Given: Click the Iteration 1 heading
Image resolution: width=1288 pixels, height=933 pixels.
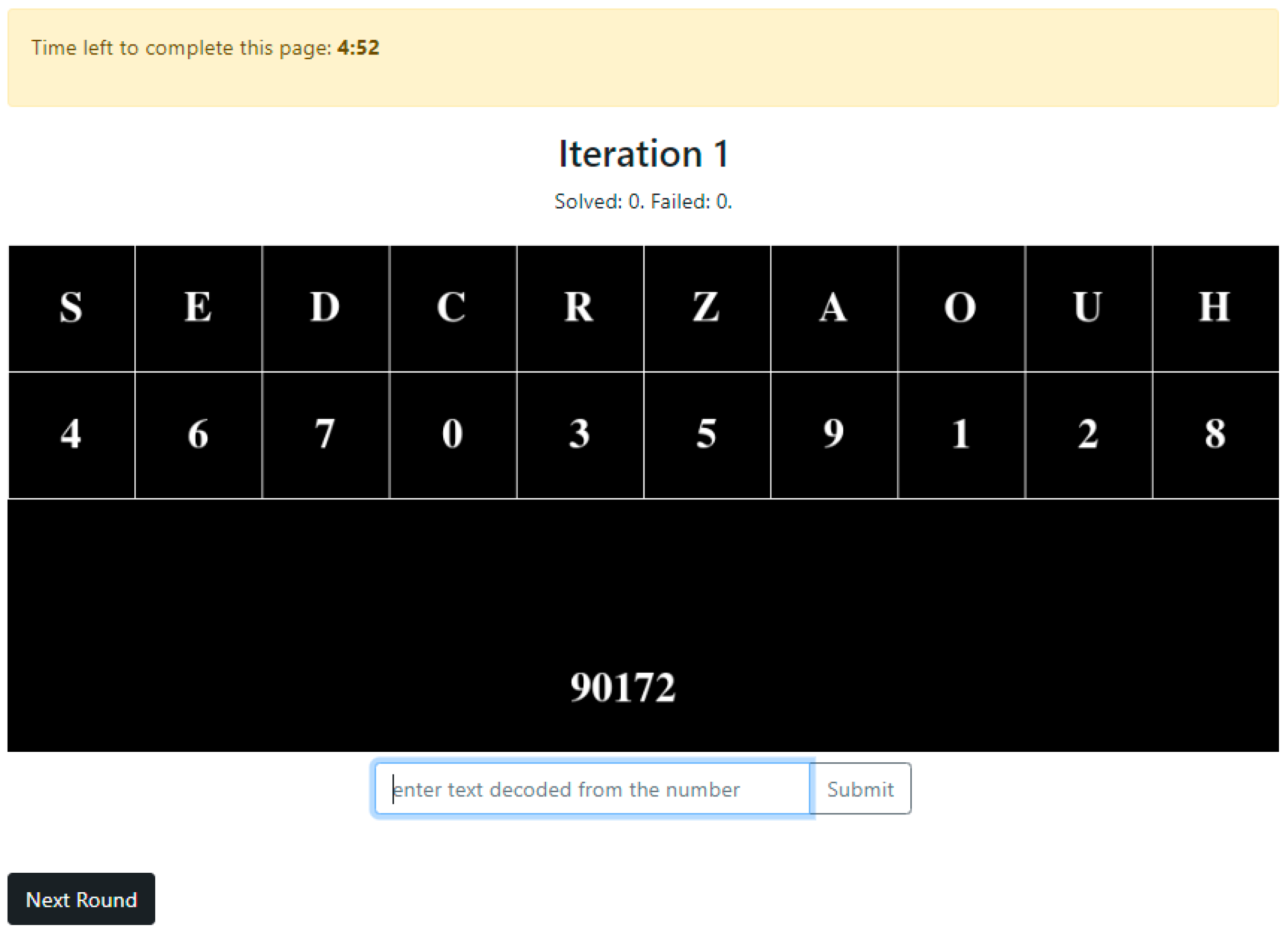Looking at the screenshot, I should 643,154.
